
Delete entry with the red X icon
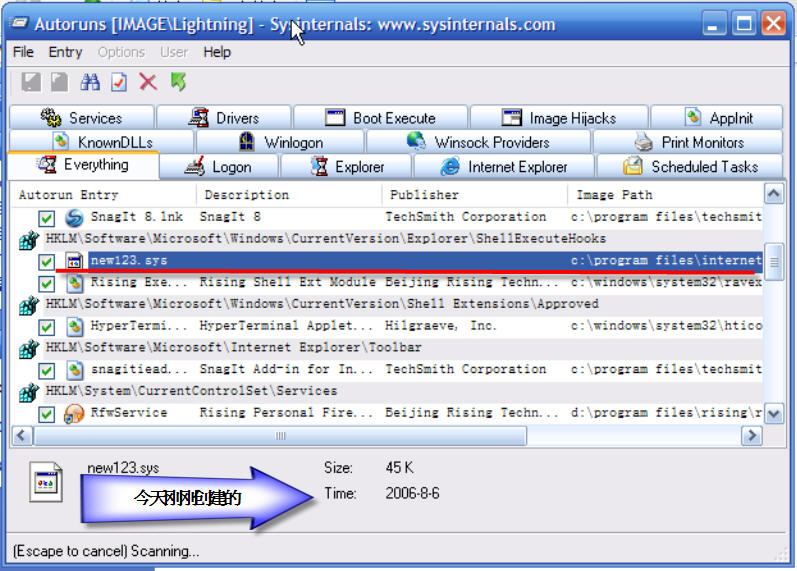pyautogui.click(x=148, y=82)
